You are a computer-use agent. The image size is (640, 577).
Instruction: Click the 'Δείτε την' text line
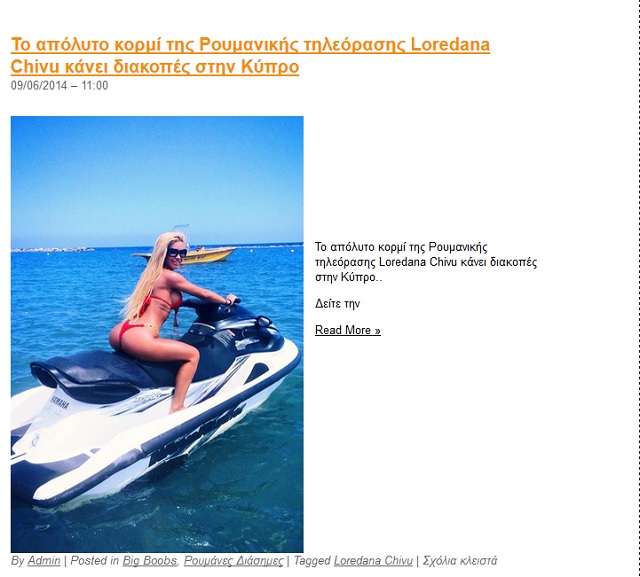coord(337,304)
